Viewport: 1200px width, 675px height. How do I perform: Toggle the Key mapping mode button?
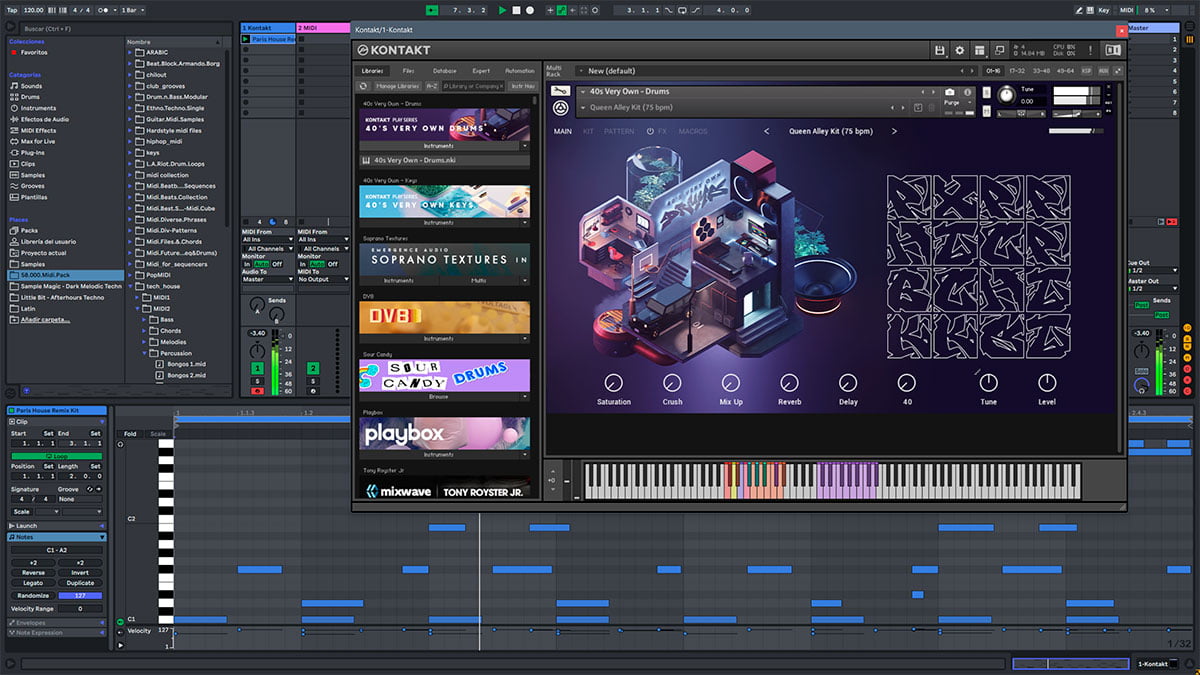[x=1104, y=10]
